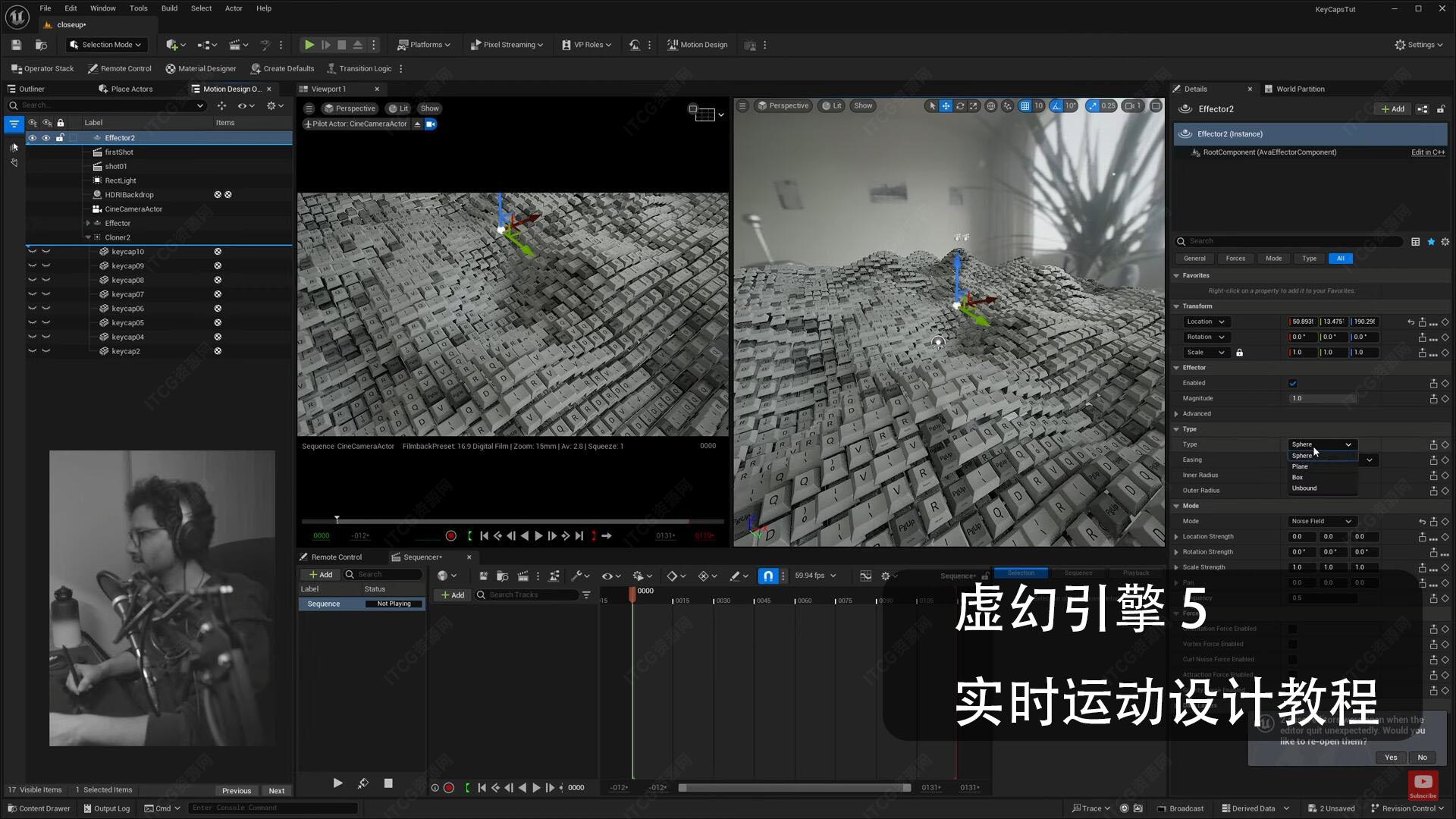Image resolution: width=1456 pixels, height=819 pixels.
Task: Click the Next button below the outliner
Action: 277,790
